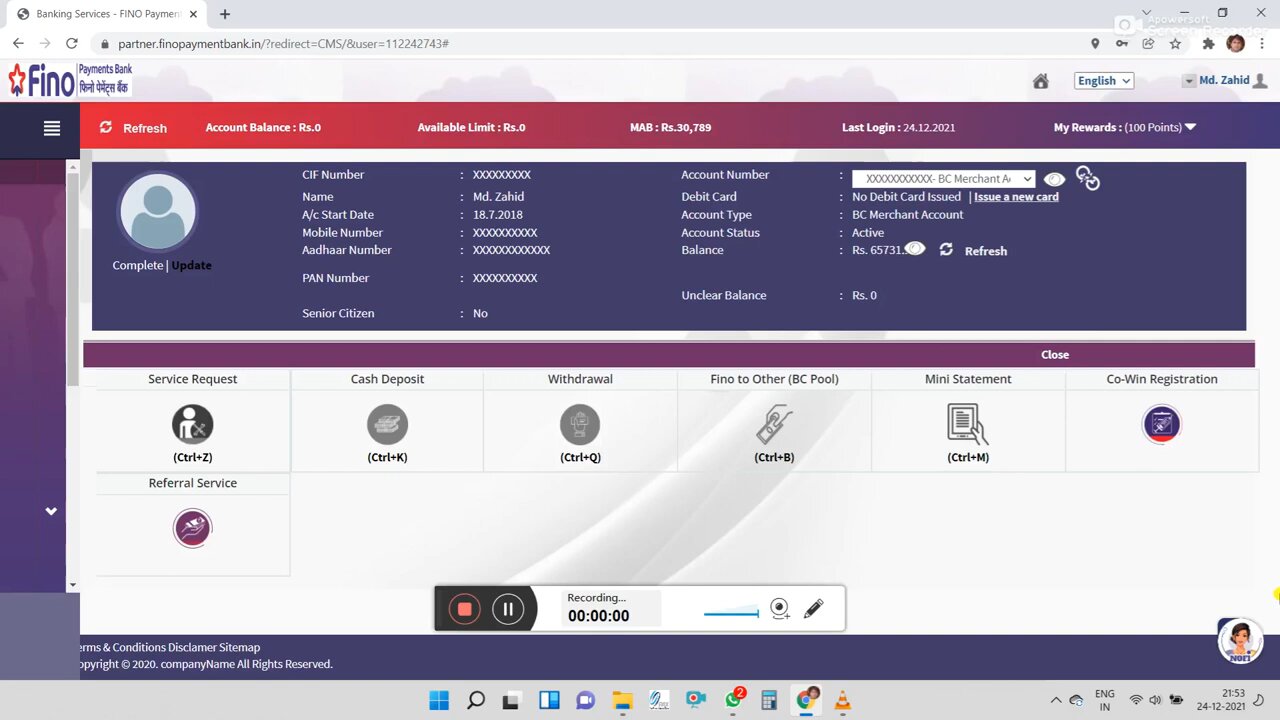Click the Refresh button in the red bar

[134, 128]
